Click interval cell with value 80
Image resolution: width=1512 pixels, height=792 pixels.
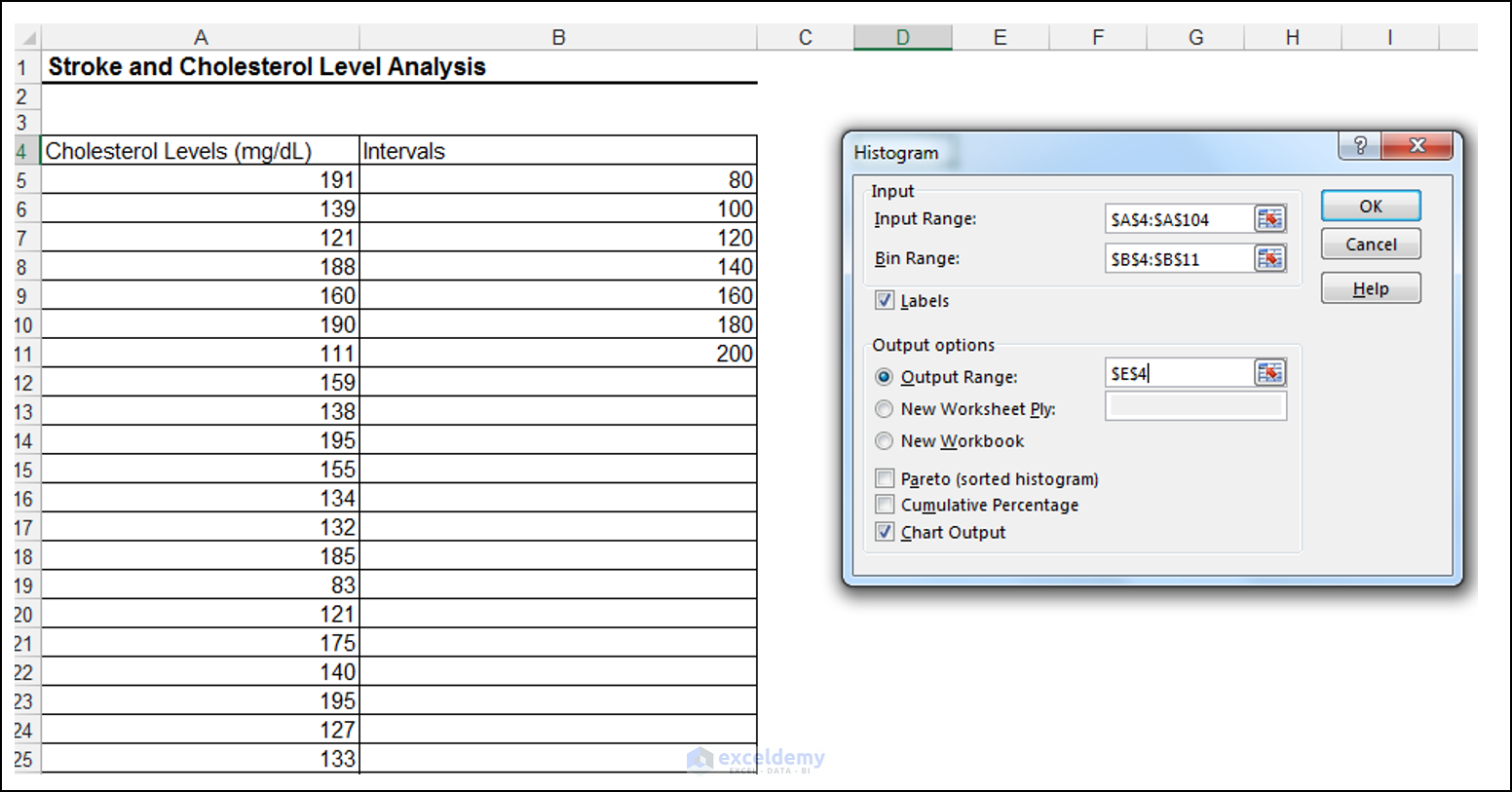point(558,180)
